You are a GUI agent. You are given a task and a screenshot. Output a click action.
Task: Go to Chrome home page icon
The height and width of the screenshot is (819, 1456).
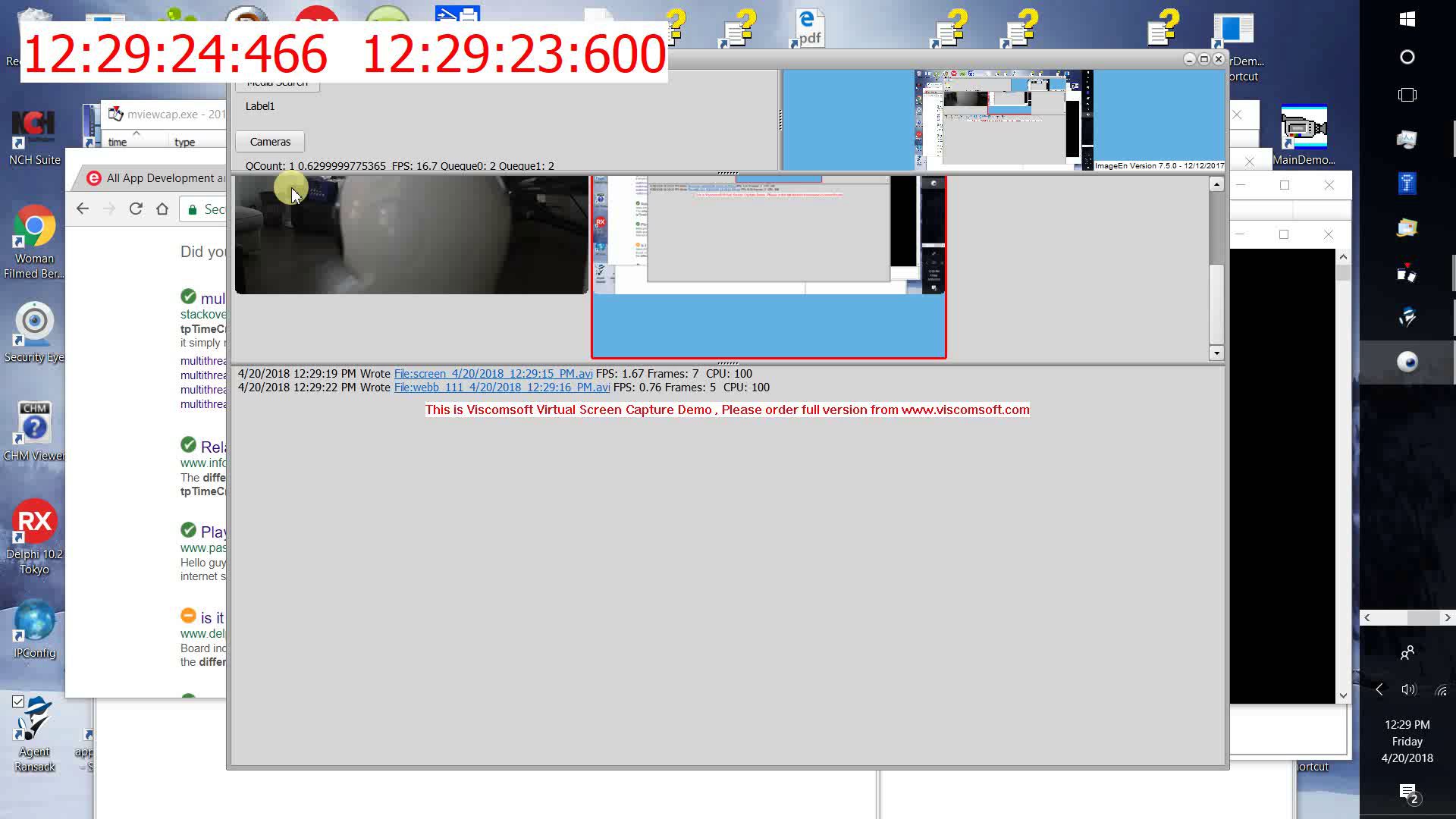click(x=162, y=209)
